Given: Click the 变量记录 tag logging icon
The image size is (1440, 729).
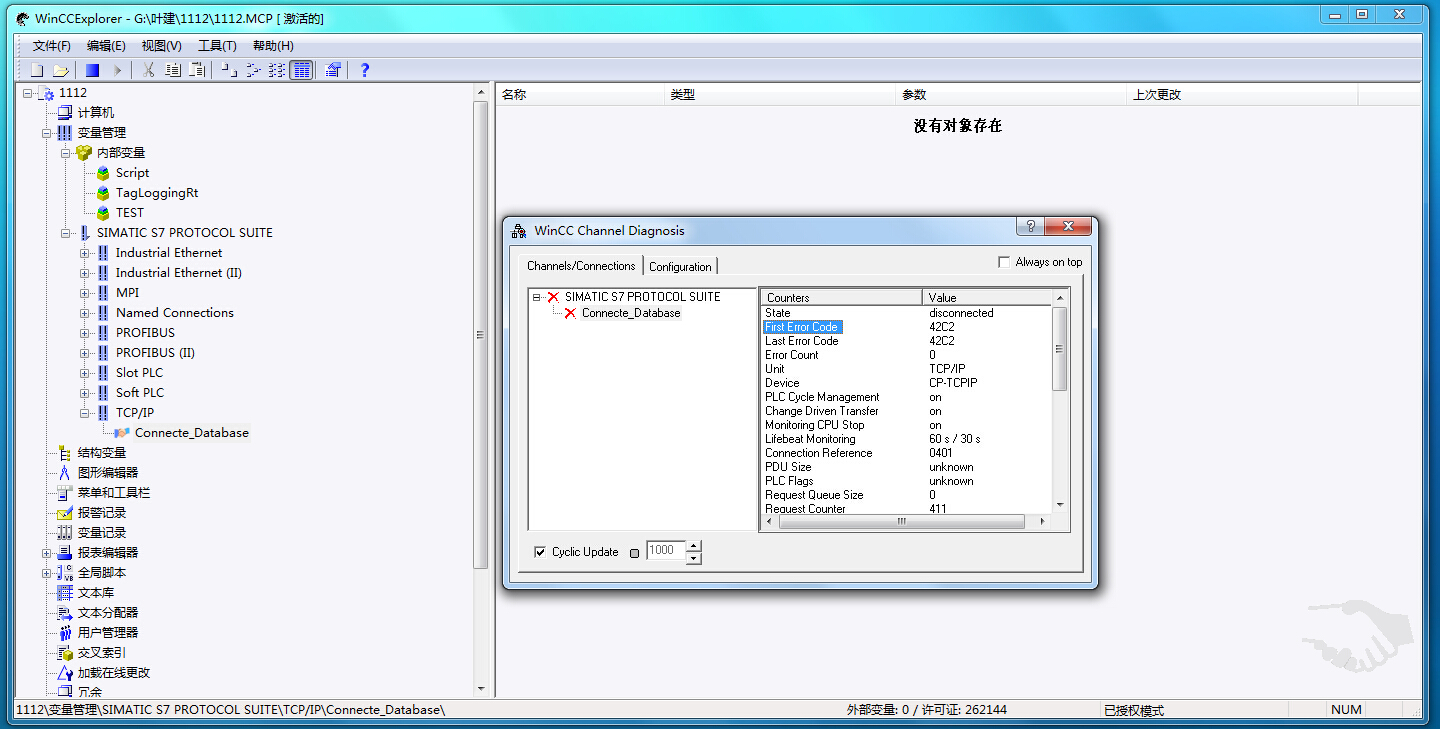Looking at the screenshot, I should click(x=65, y=533).
